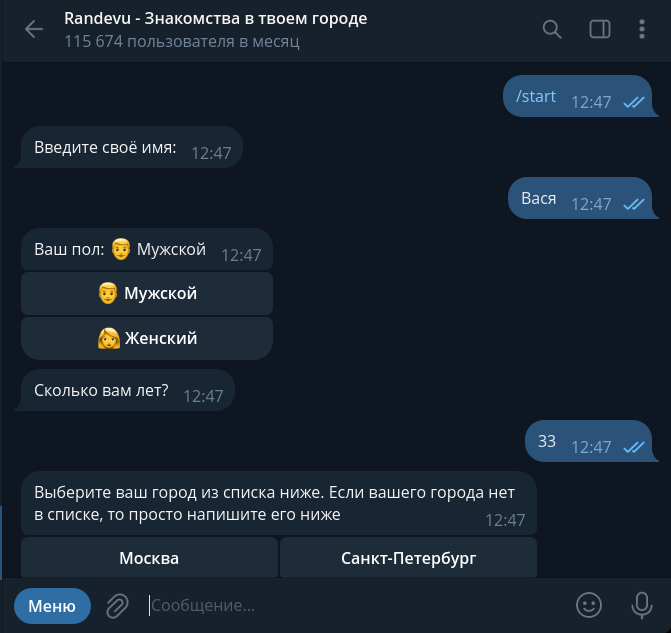The height and width of the screenshot is (633, 671).
Task: Choose the Мужской gender button
Action: [147, 293]
